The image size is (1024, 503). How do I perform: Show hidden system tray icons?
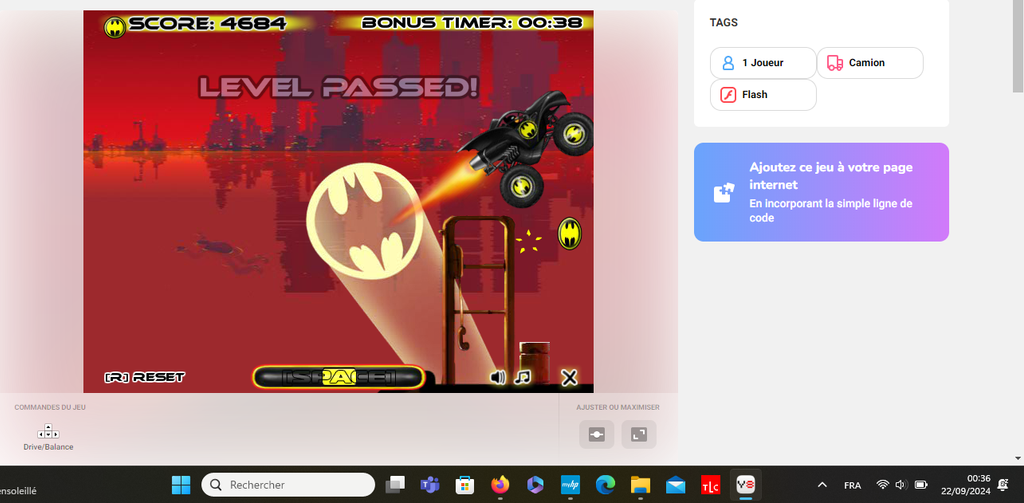click(x=823, y=485)
